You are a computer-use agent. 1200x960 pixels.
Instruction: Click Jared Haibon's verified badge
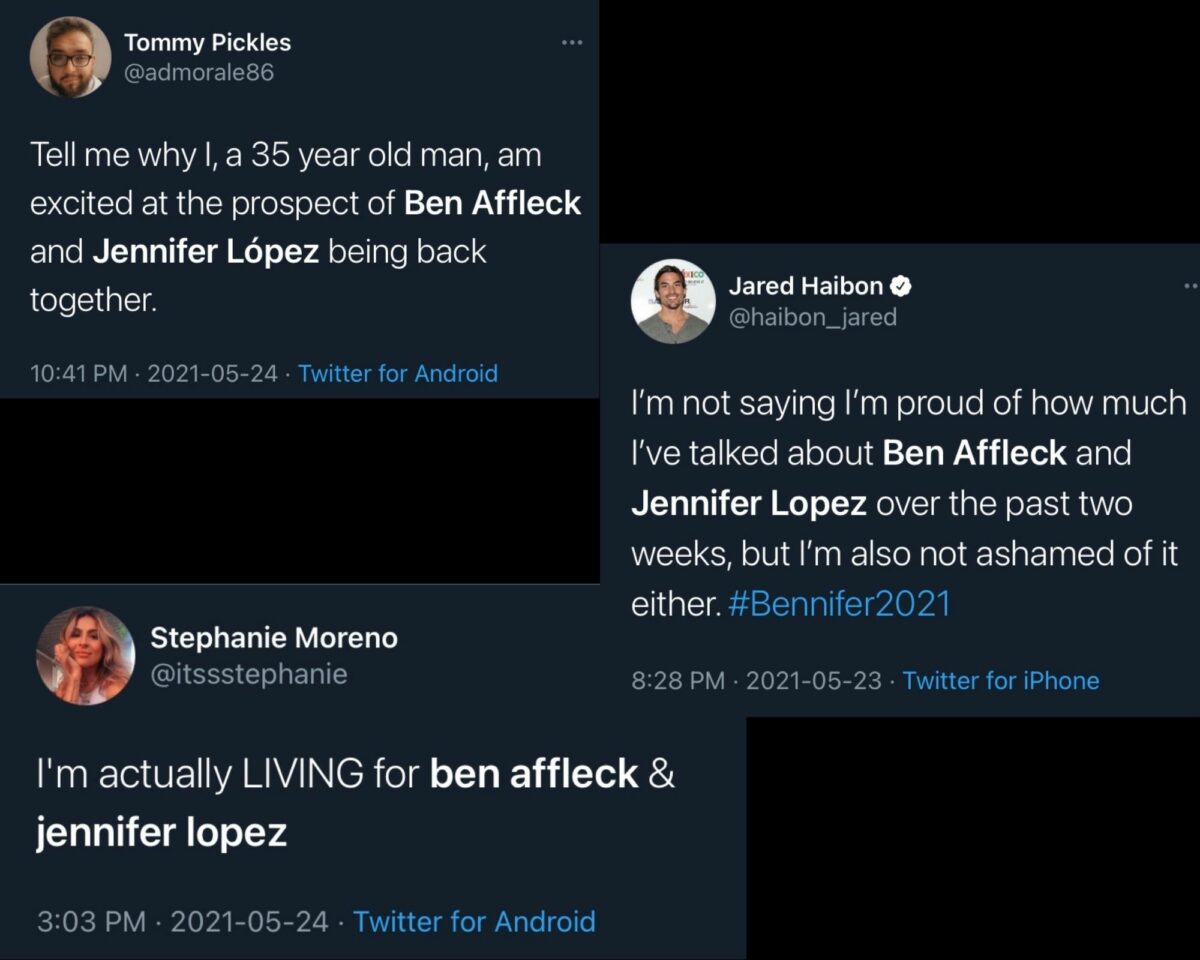901,287
